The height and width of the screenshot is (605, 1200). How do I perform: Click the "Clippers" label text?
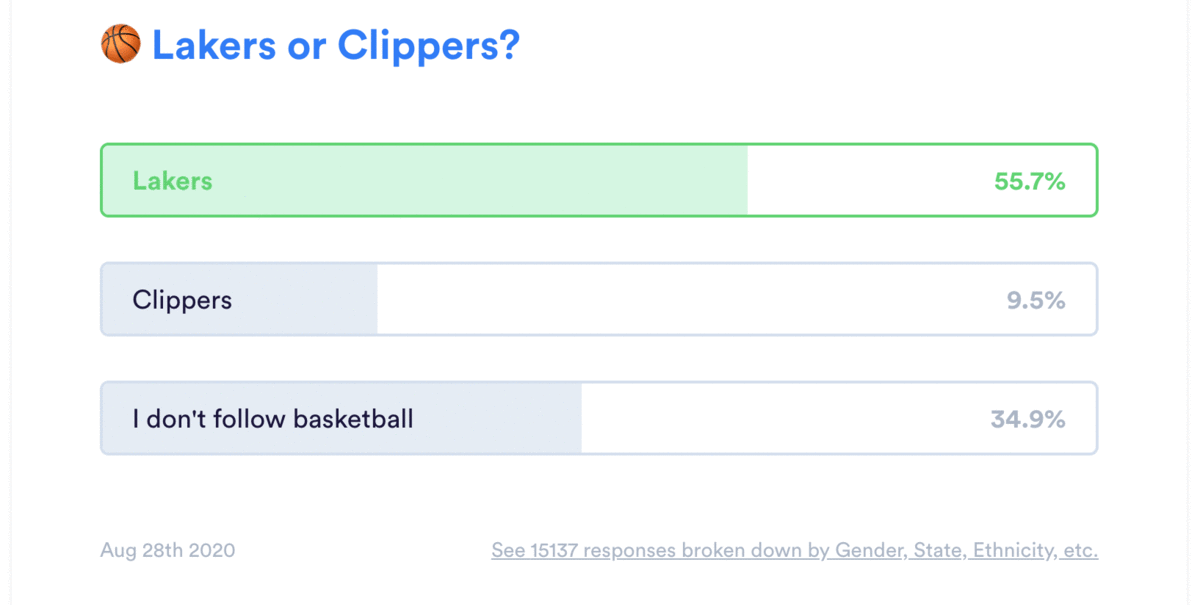coord(182,300)
